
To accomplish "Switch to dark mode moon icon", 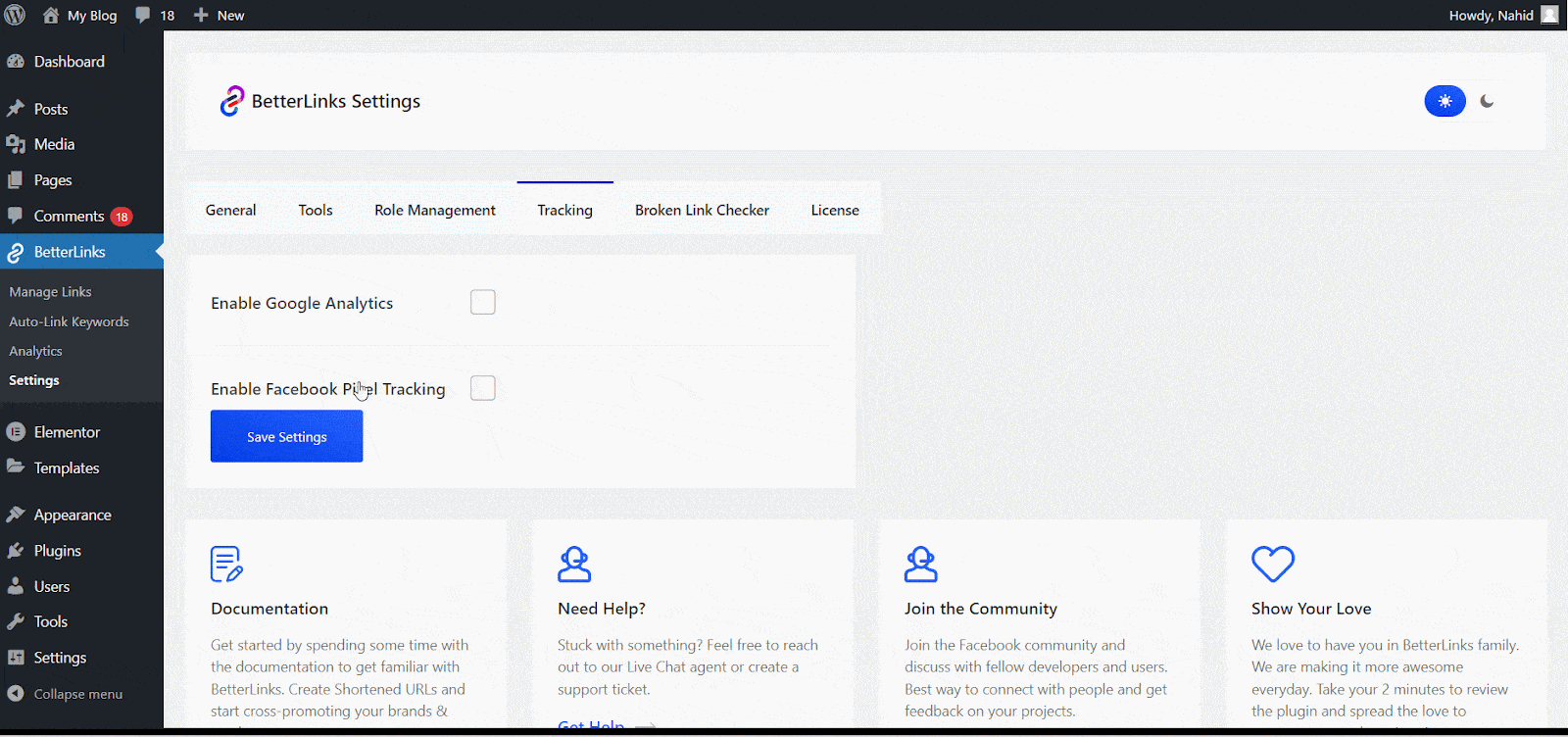I will point(1487,101).
